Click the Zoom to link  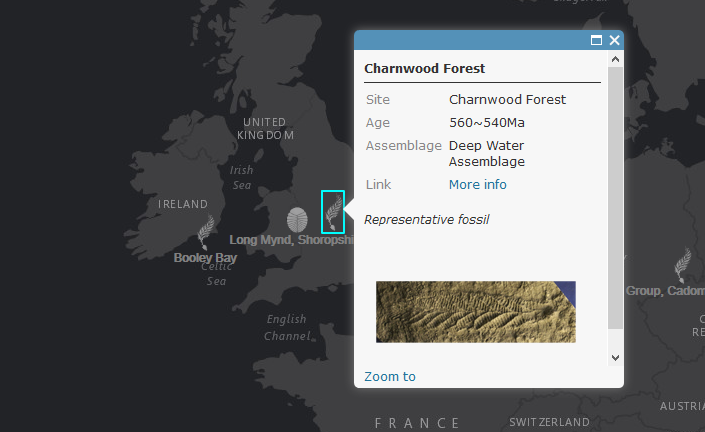[390, 376]
